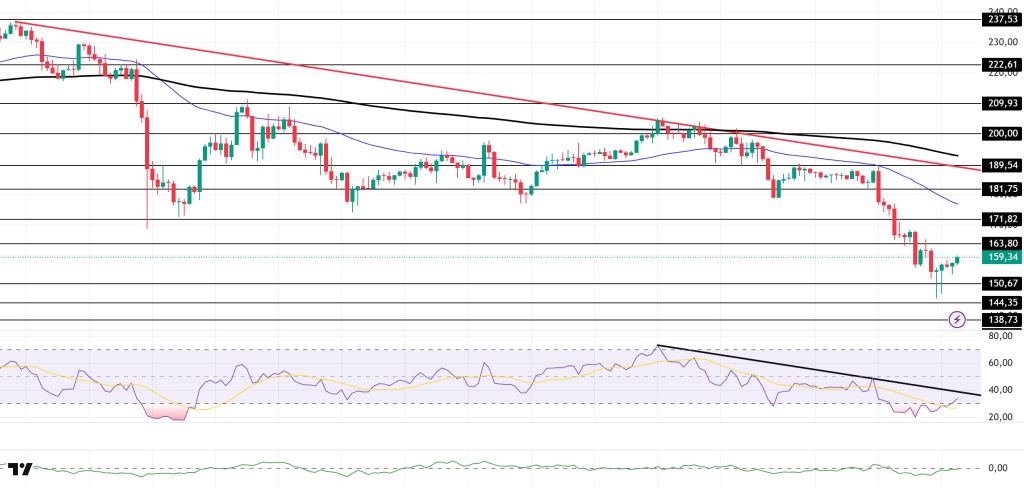Screen dimensions: 1024x492
Task: Click the purple lightning bolt icon
Action: tap(957, 320)
